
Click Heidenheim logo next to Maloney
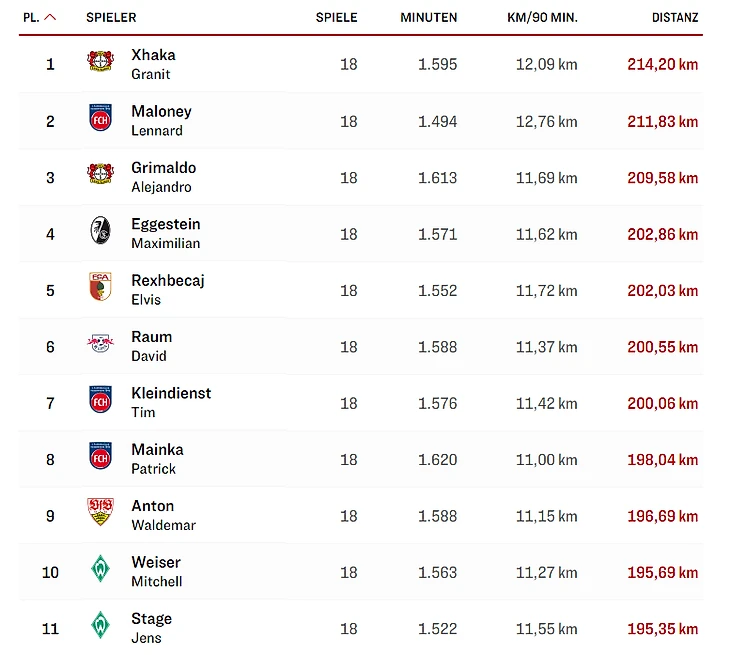100,119
